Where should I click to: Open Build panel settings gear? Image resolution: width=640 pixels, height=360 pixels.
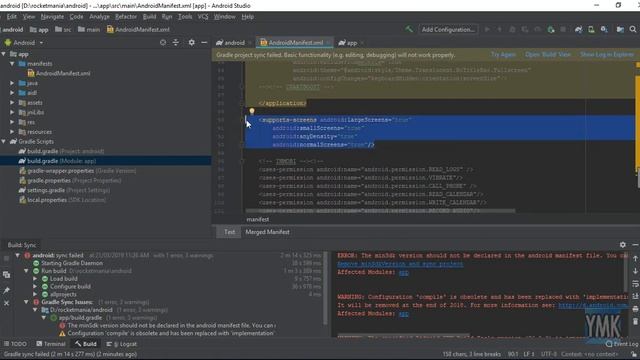(622, 244)
